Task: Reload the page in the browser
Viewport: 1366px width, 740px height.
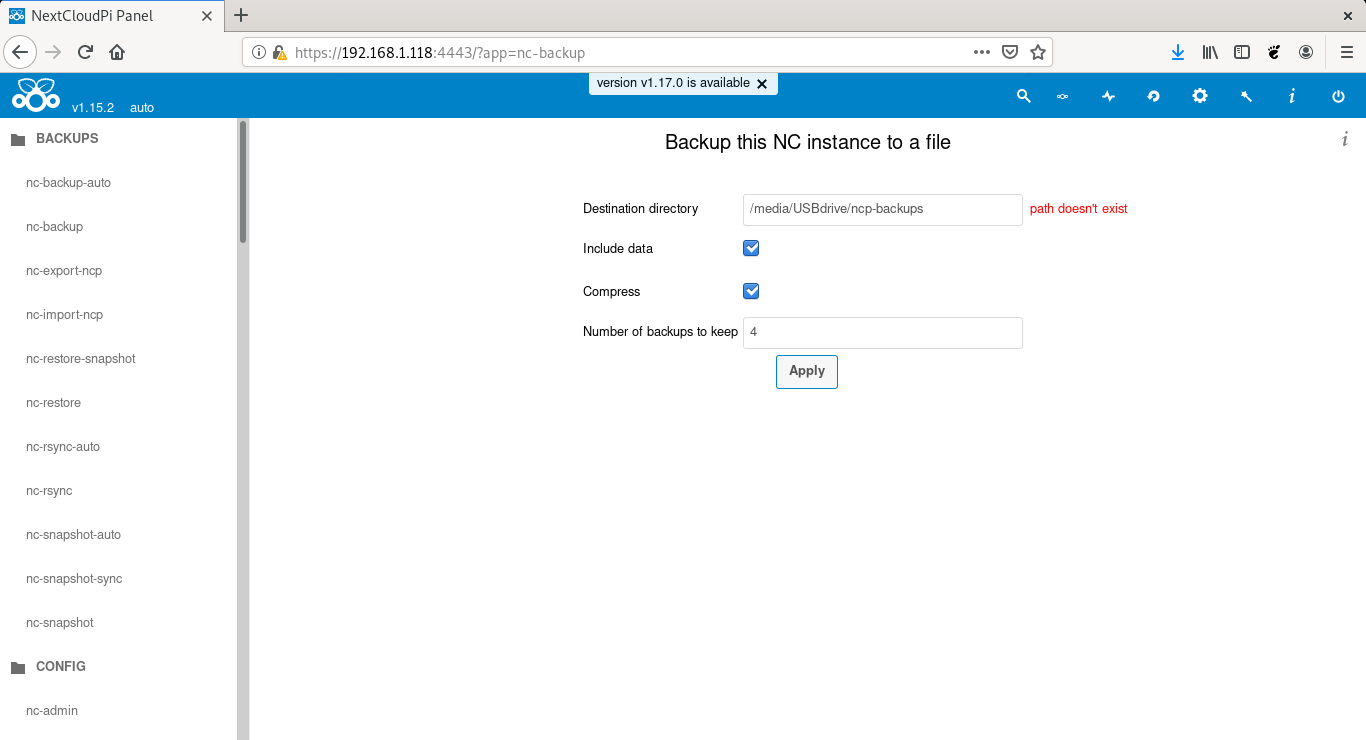Action: [86, 52]
